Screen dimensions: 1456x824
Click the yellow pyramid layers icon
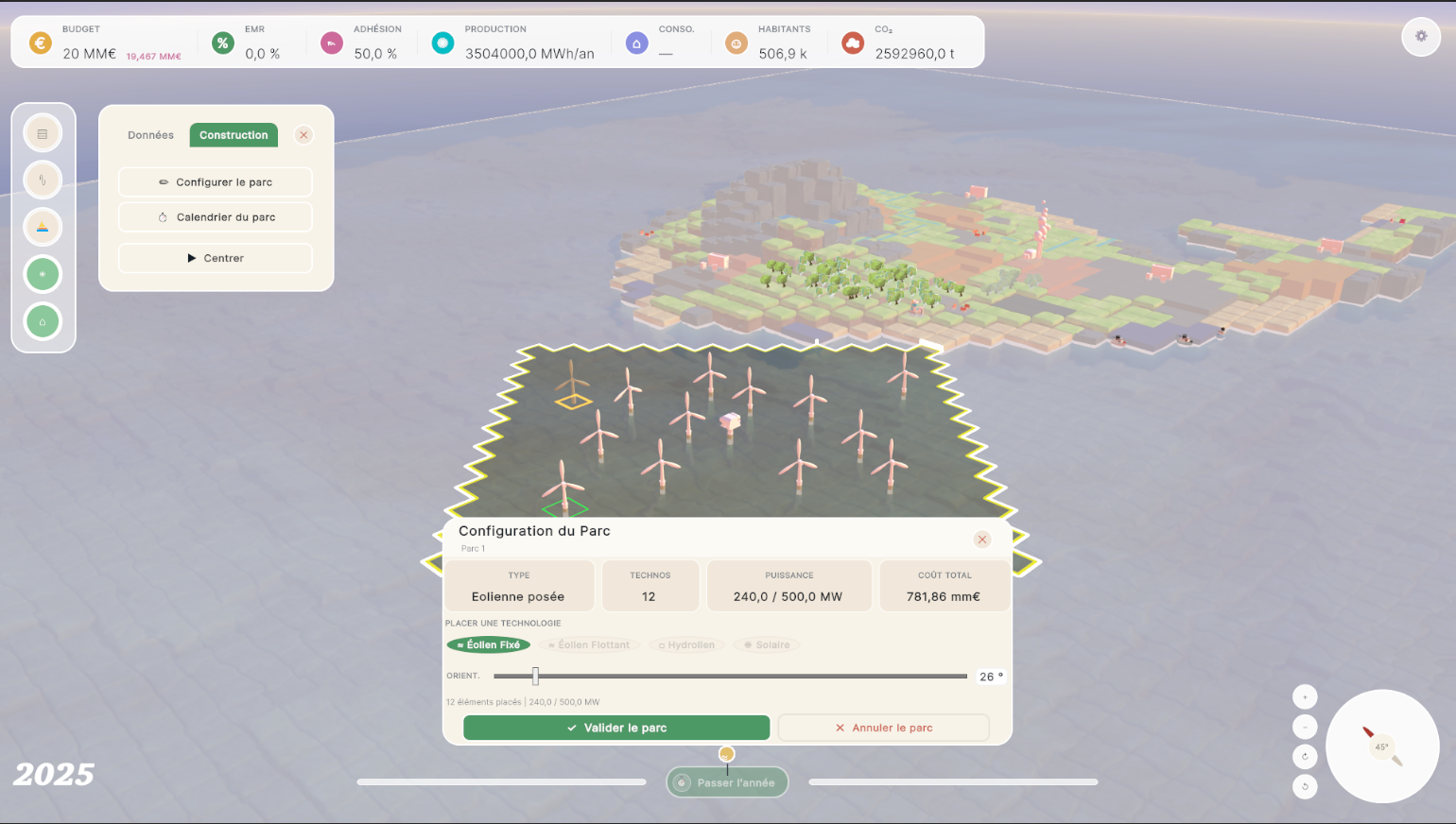[x=43, y=227]
